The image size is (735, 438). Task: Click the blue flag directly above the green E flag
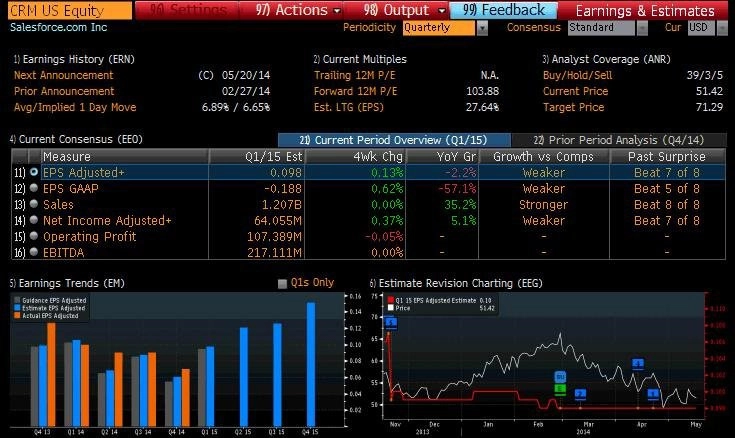(x=560, y=377)
